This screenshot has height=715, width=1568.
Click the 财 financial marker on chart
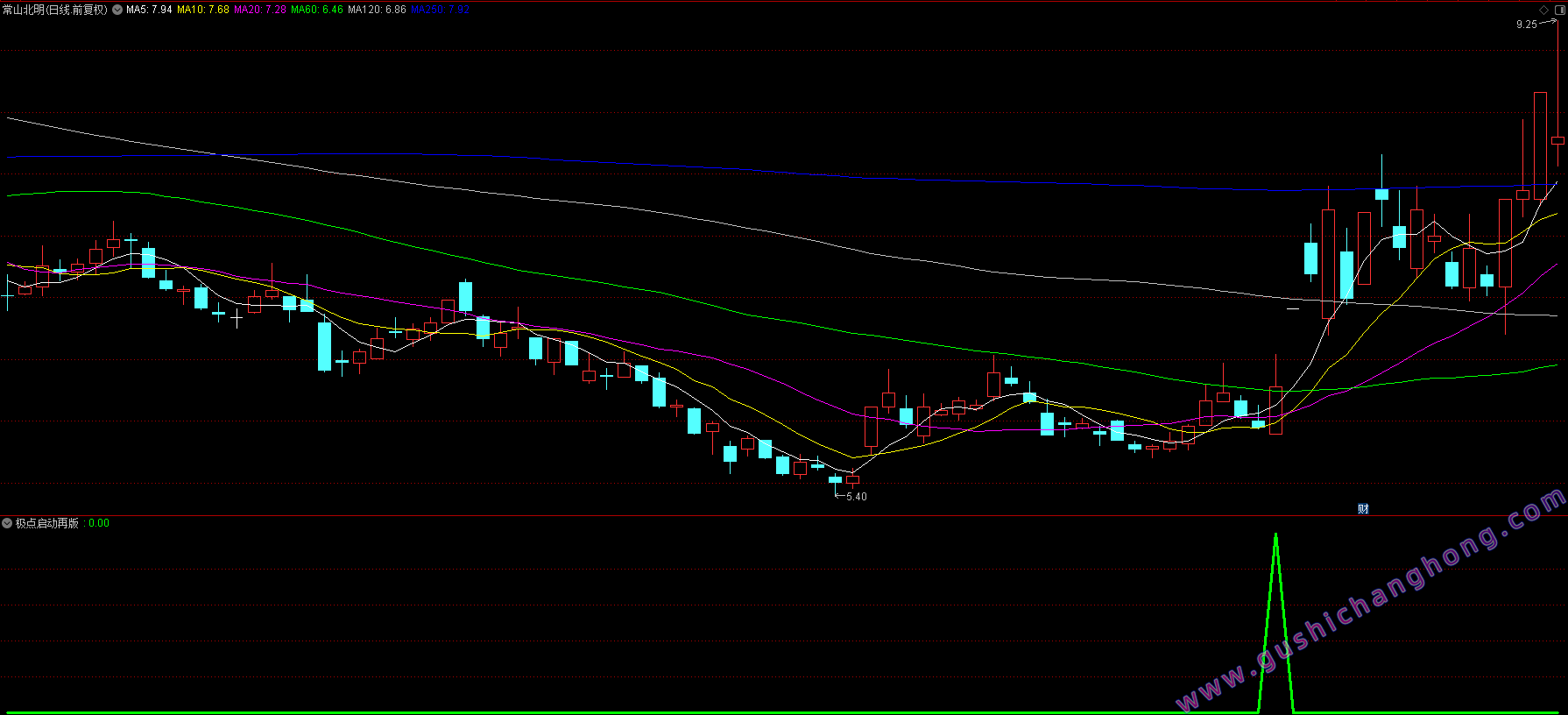[1363, 509]
